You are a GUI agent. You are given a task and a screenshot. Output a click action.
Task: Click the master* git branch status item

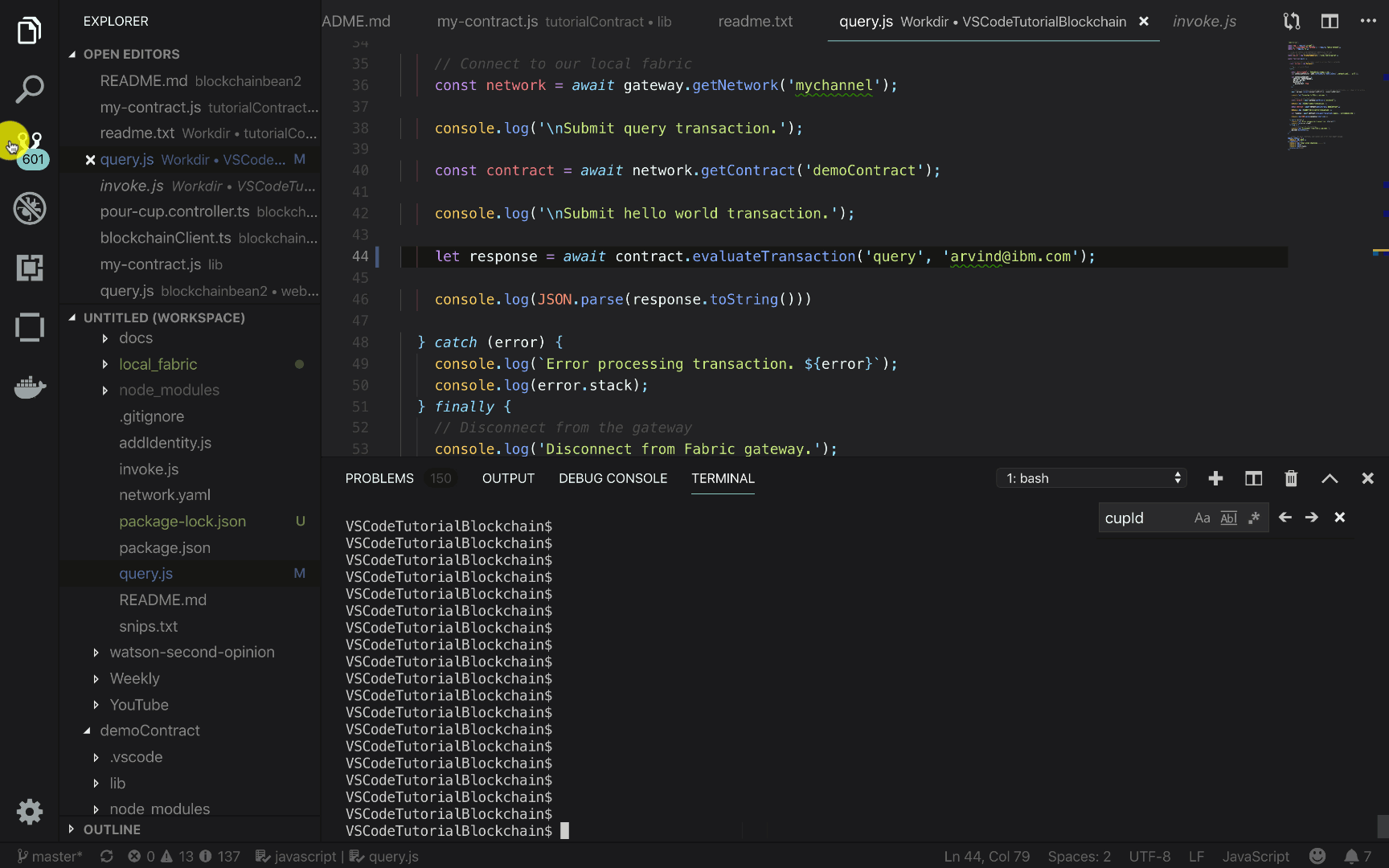click(x=49, y=856)
